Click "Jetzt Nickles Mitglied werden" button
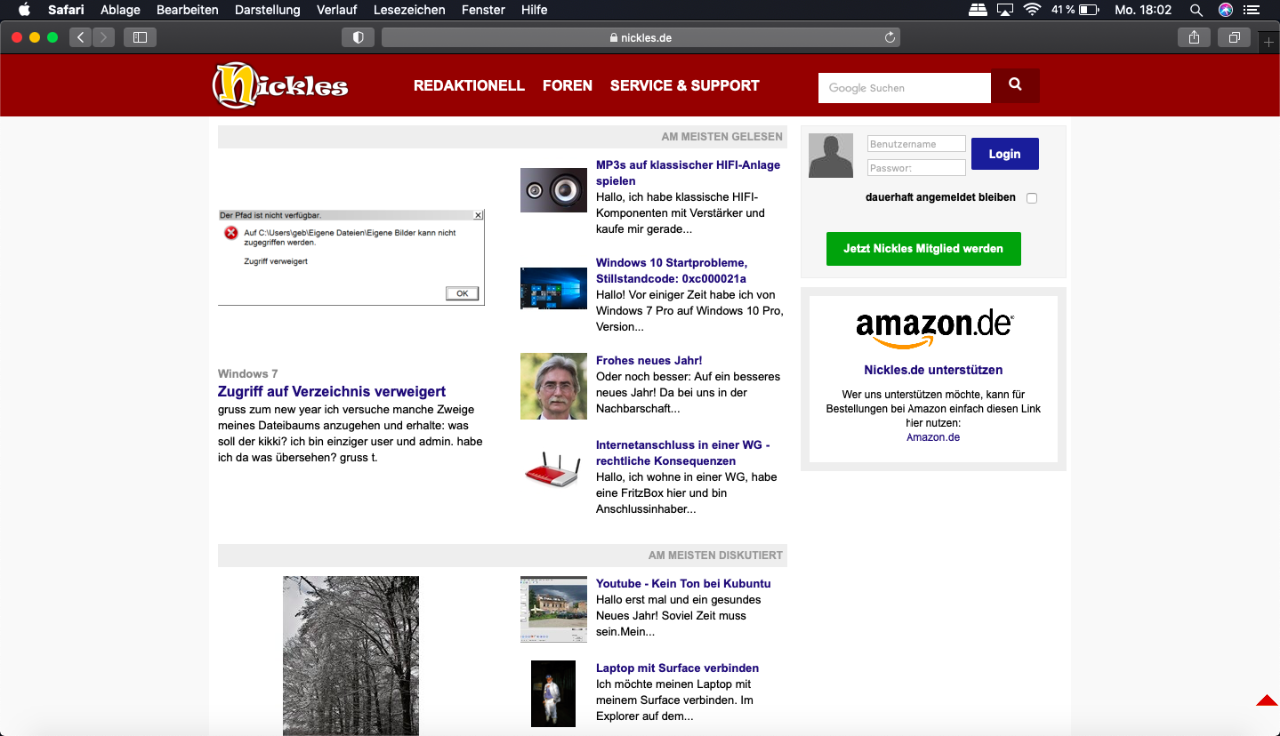The height and width of the screenshot is (736, 1280). click(x=923, y=249)
